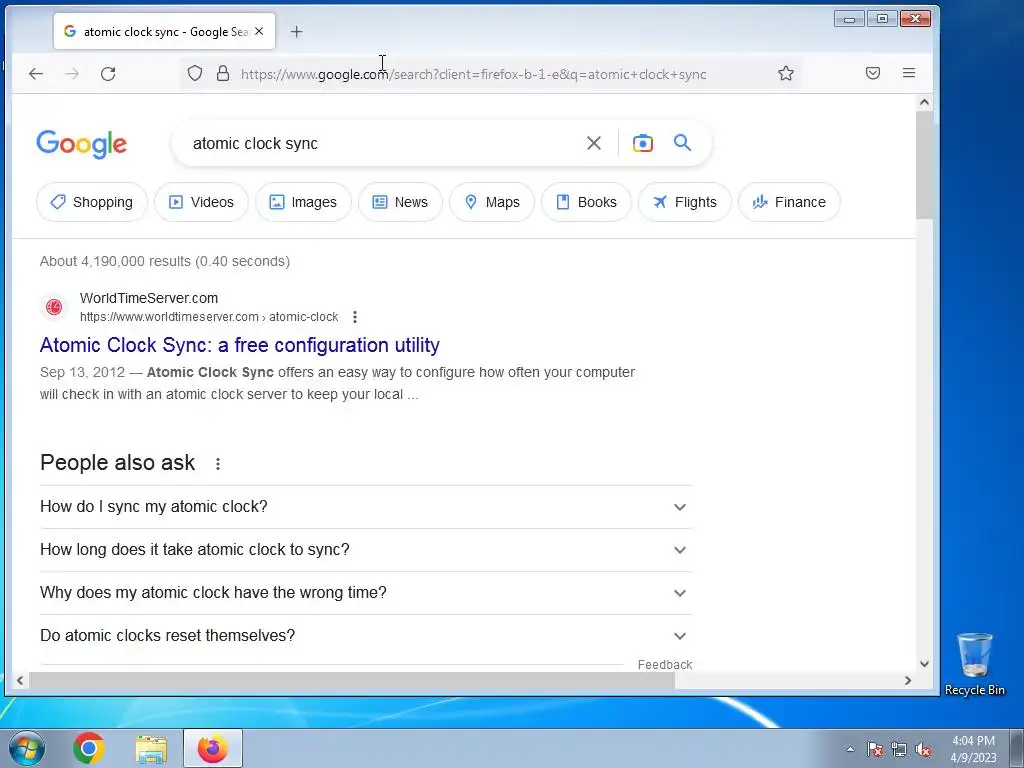Open Atomic Clock Sync free configuration utility link
1024x768 pixels.
tap(240, 345)
